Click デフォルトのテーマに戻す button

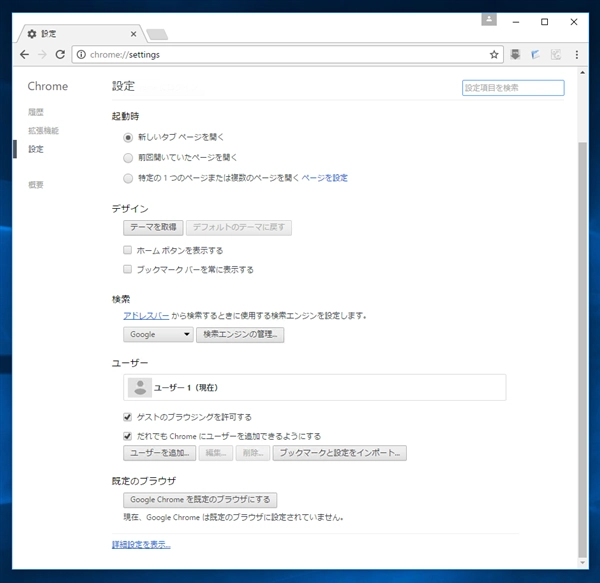(x=239, y=228)
